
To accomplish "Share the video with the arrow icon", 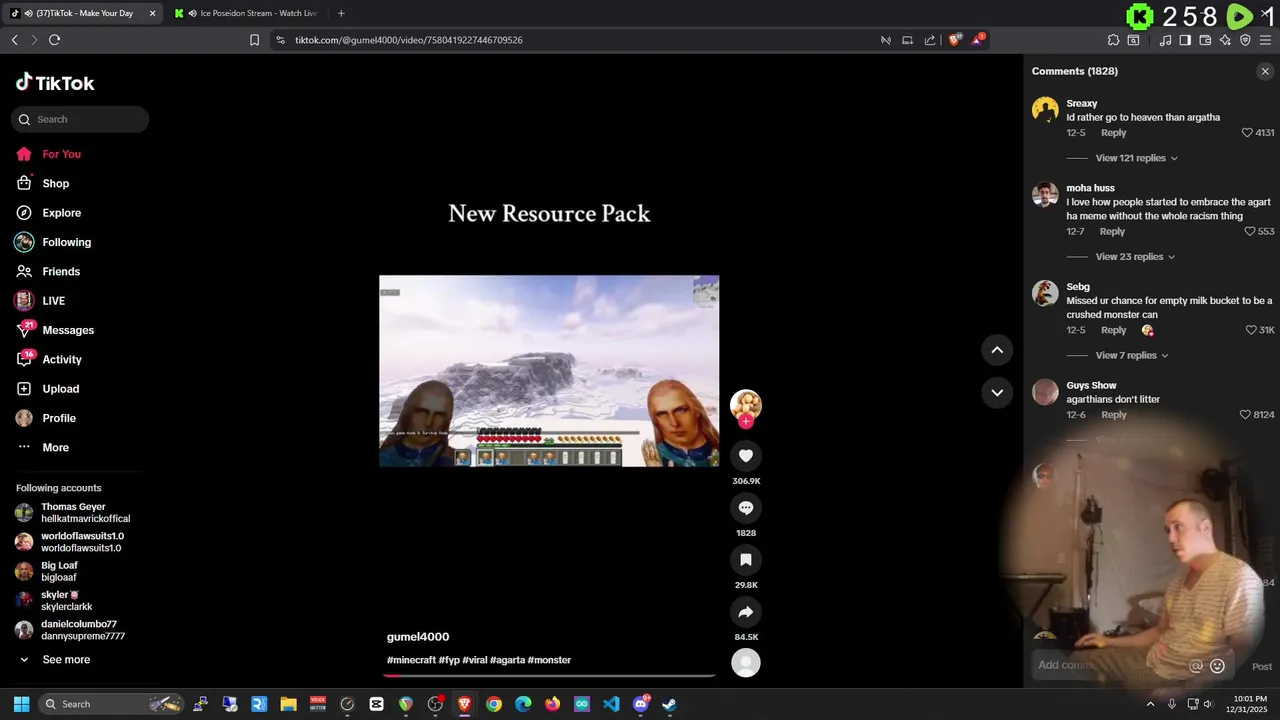I will coord(745,612).
